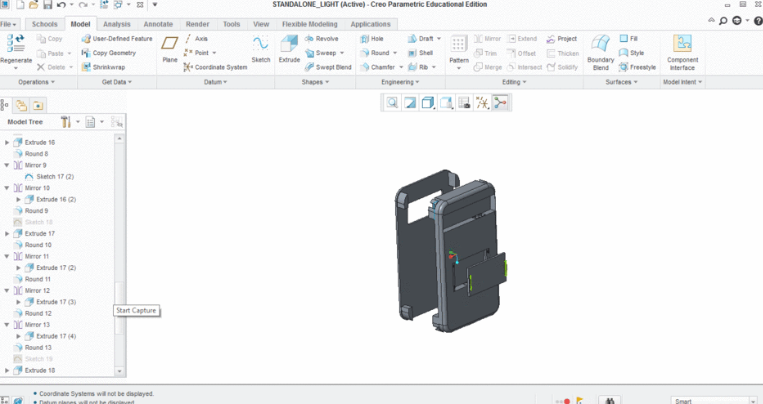Select the Swept Blend tool
Image resolution: width=763 pixels, height=404 pixels.
(328, 67)
